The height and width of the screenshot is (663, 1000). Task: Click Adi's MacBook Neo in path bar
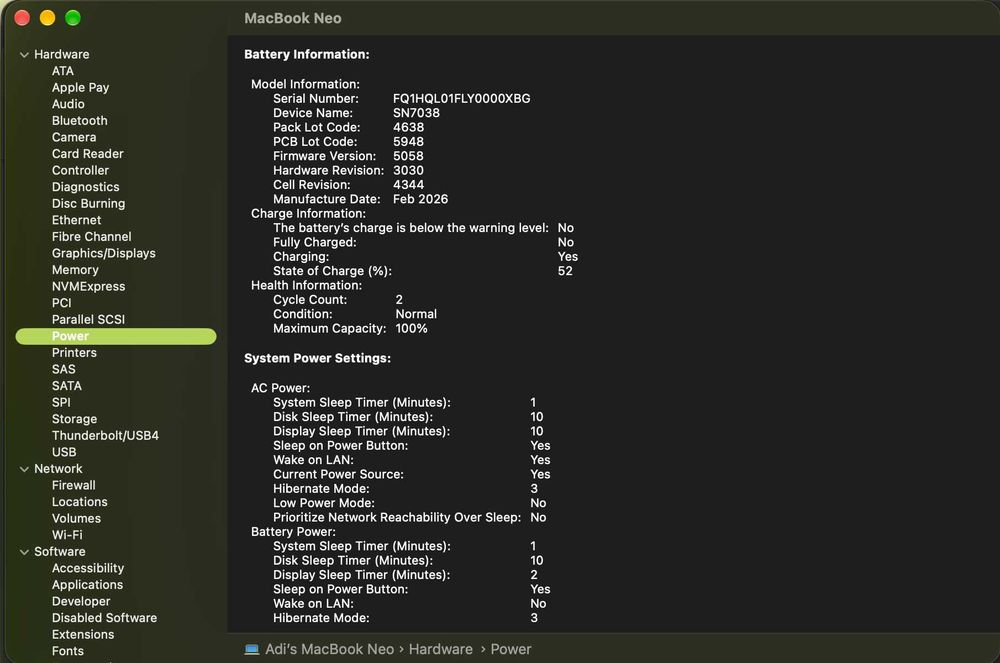[330, 649]
